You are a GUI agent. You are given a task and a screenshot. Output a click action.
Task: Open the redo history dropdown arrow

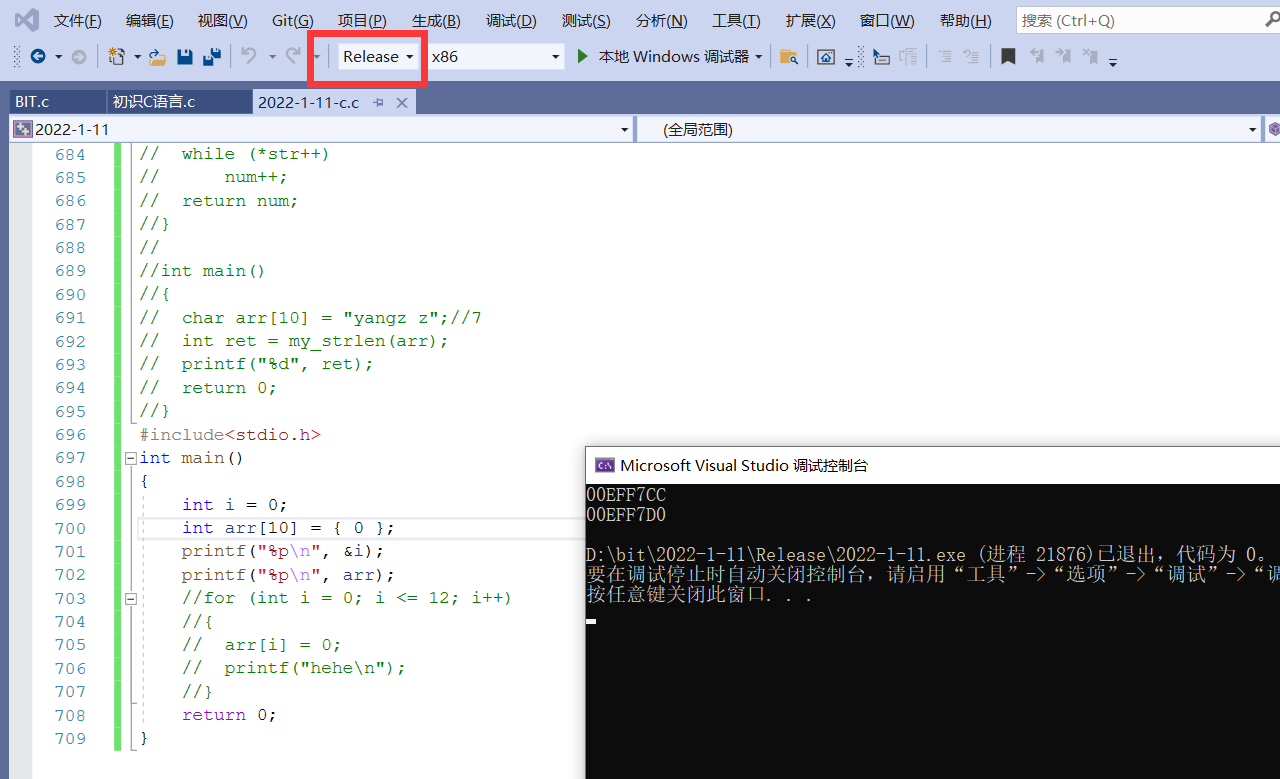click(x=317, y=57)
